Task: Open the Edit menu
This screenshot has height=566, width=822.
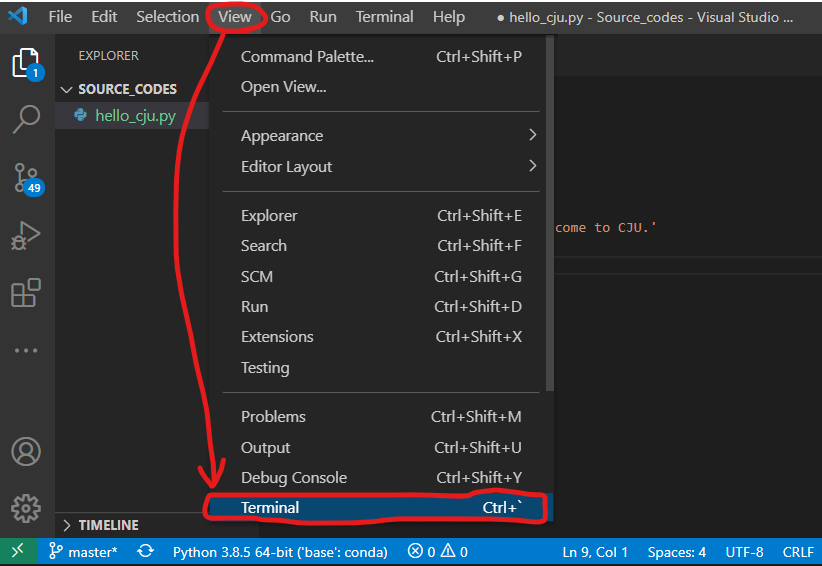Action: 104,17
